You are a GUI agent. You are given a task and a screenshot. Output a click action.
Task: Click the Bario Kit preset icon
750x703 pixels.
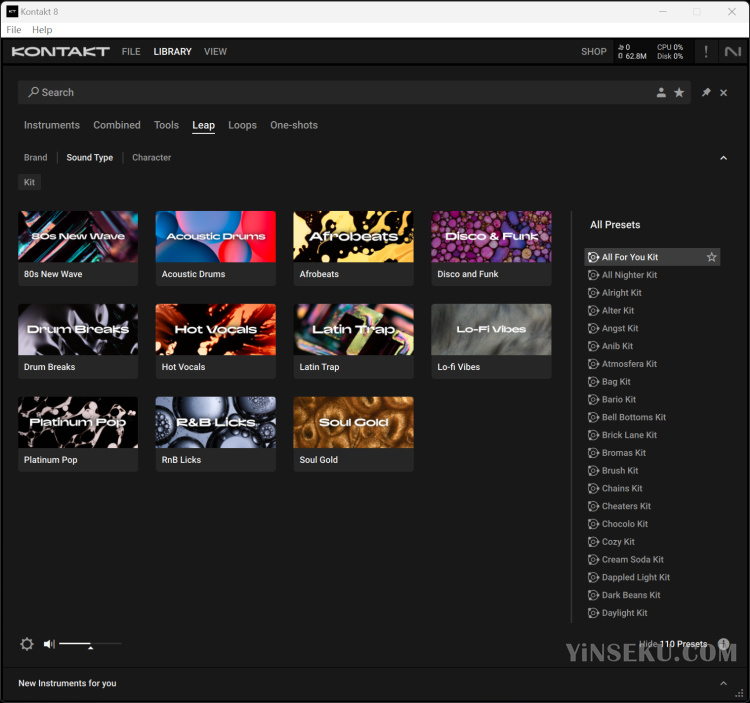click(x=593, y=399)
